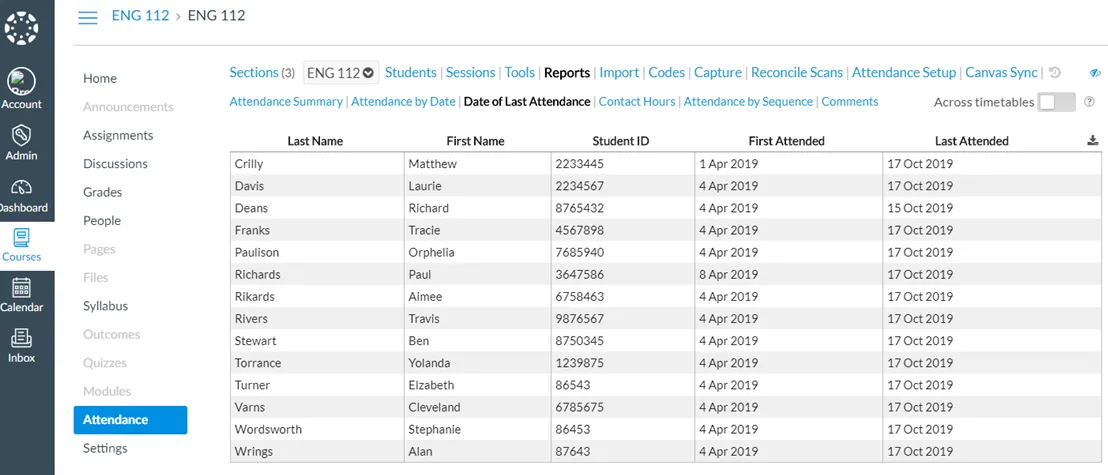Open the Attendance Summary report
The width and height of the screenshot is (1108, 475).
tap(286, 102)
